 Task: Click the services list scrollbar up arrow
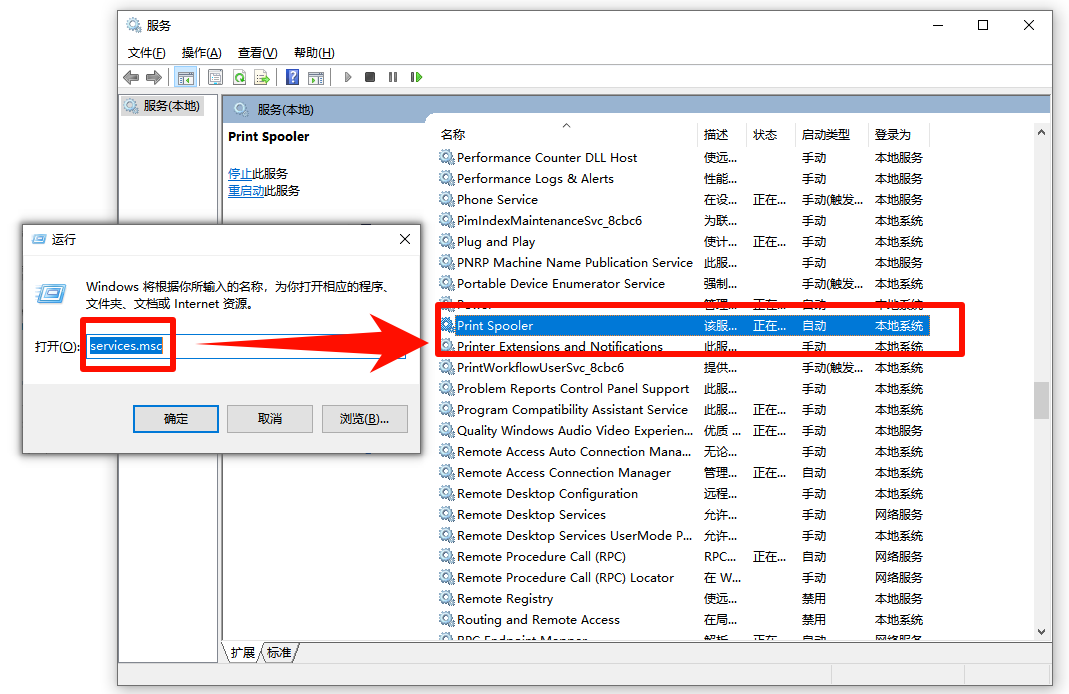1041,132
